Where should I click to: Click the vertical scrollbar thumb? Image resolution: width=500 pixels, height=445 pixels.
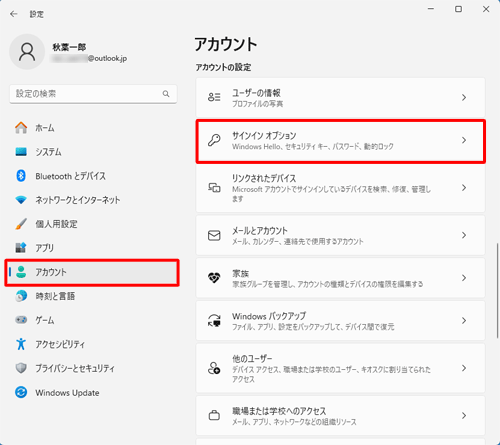pos(497,292)
